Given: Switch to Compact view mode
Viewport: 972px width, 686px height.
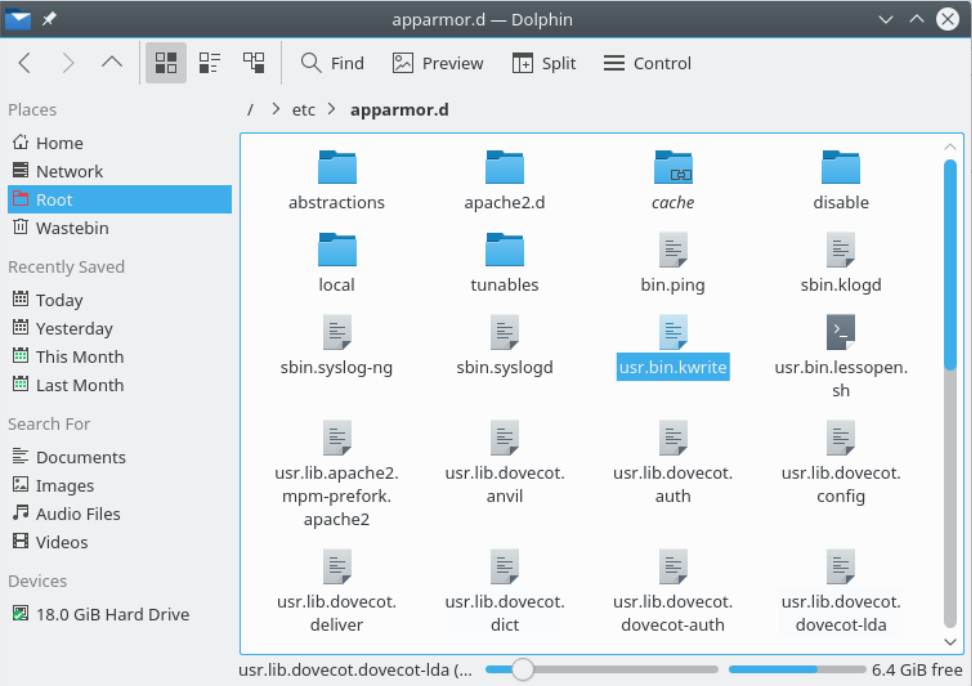Looking at the screenshot, I should click(210, 63).
